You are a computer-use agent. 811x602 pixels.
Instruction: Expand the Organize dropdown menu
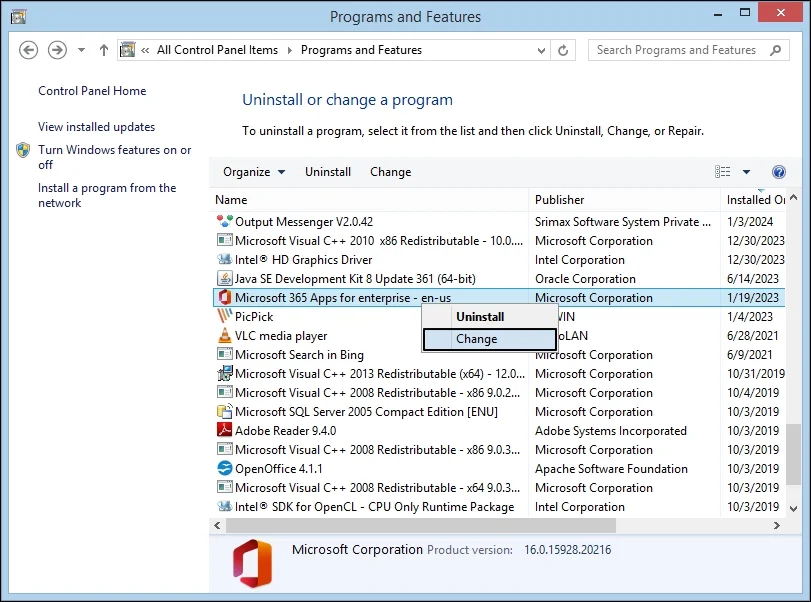(x=253, y=172)
